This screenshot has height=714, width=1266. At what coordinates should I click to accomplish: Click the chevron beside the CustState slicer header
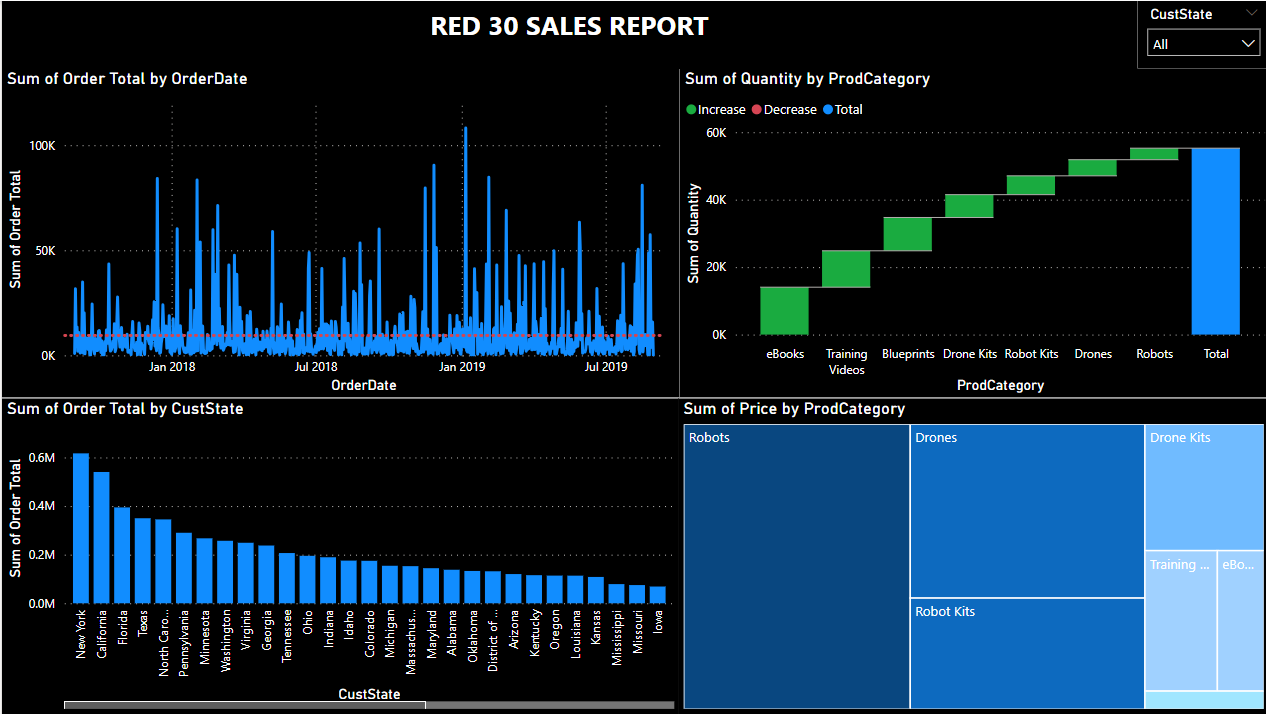[1251, 14]
